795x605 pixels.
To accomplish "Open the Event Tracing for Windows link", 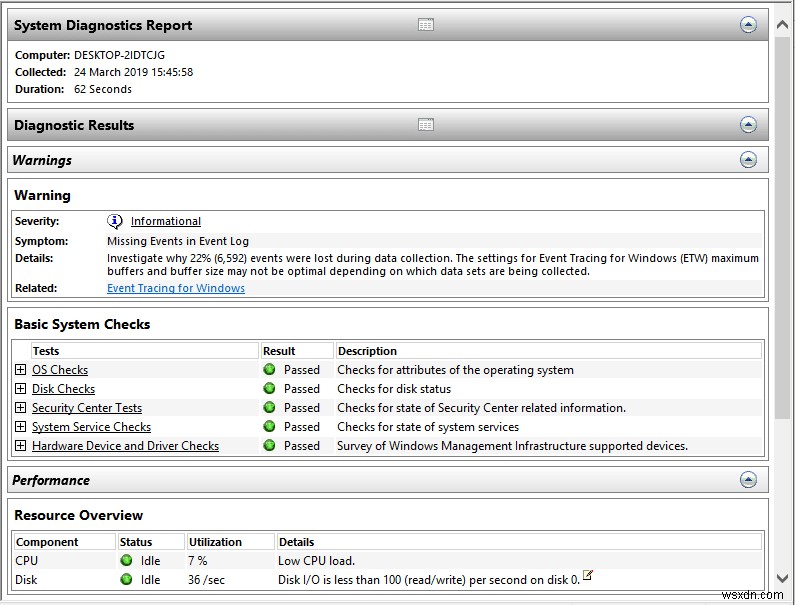I will tap(176, 288).
